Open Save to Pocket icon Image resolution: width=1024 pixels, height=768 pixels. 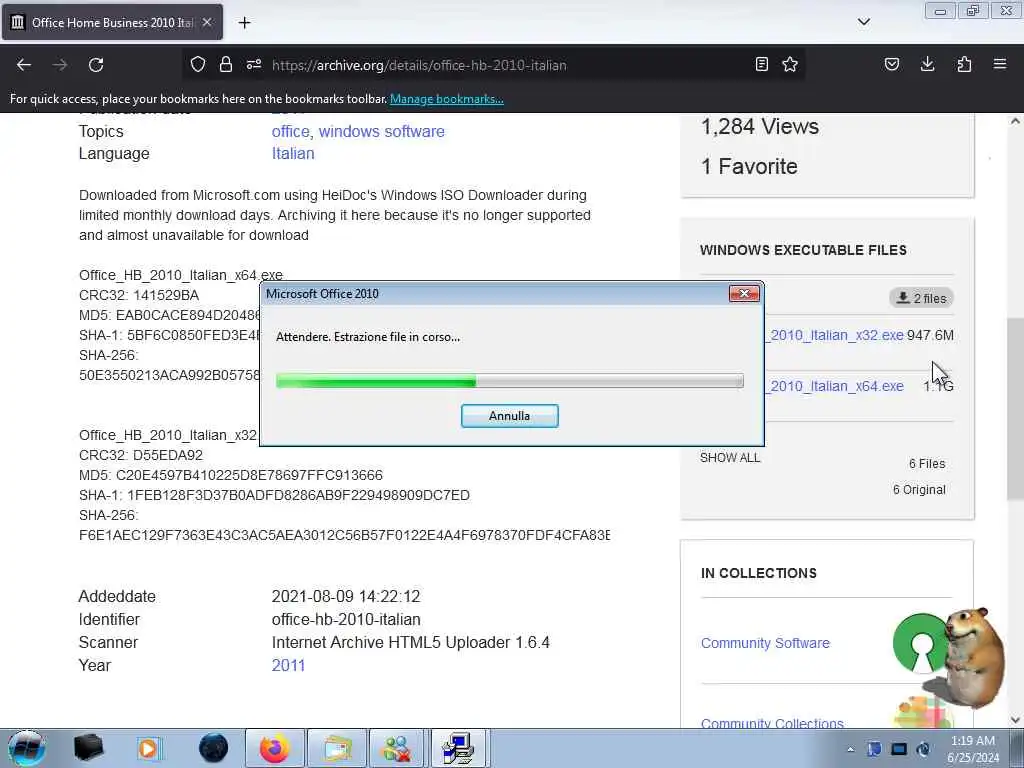pos(892,64)
